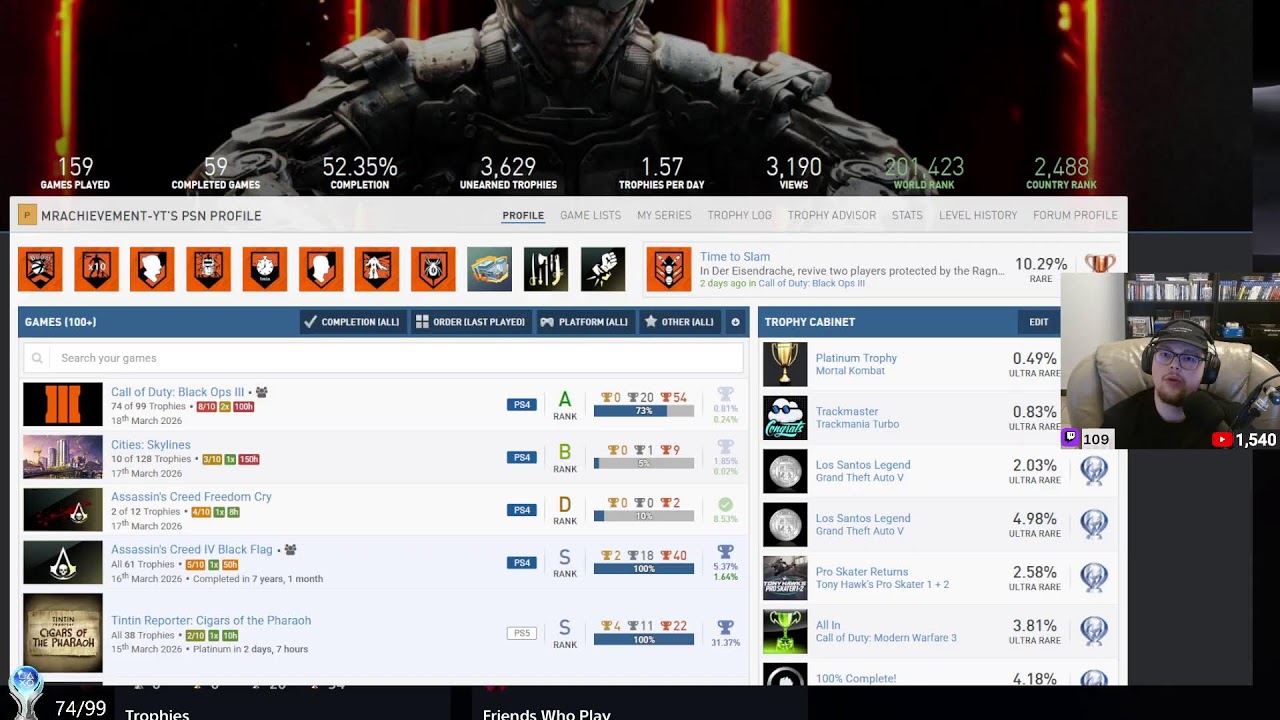Open the Call of Duty: Black Ops III game title
Image resolution: width=1280 pixels, height=720 pixels.
(177, 392)
